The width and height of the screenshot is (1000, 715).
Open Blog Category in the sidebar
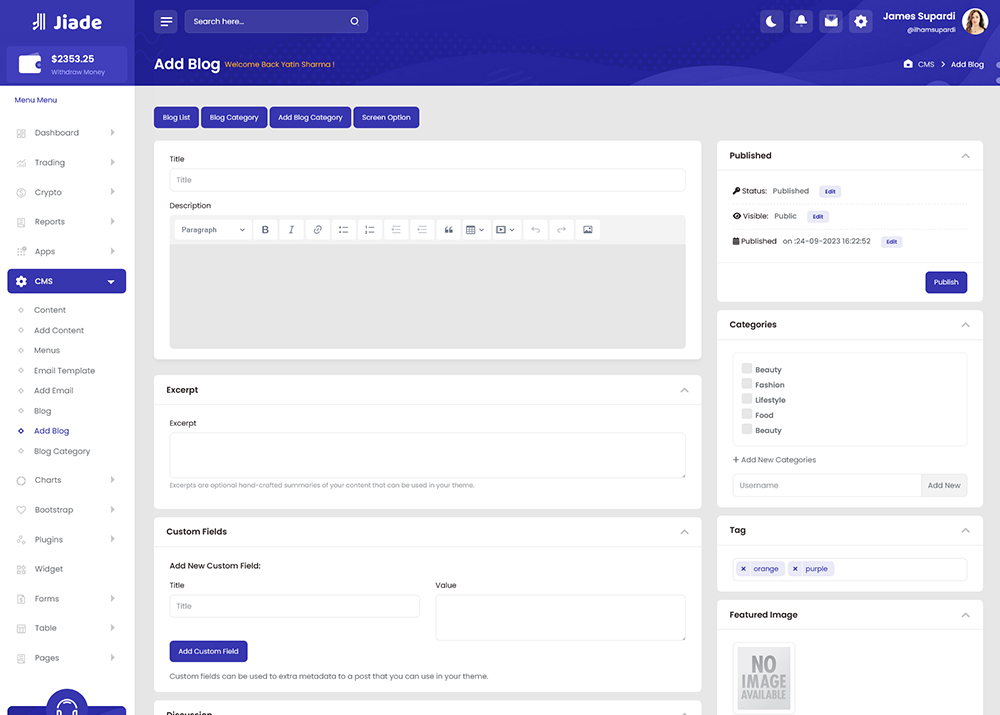tap(62, 451)
